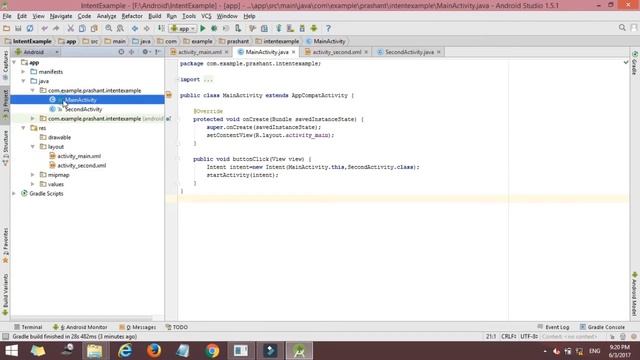Click the Paste toolbar icon
This screenshot has width=640, height=360.
point(94,29)
